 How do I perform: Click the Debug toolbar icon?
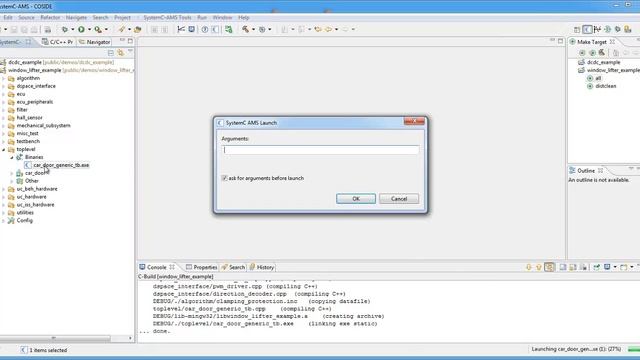(x=64, y=29)
